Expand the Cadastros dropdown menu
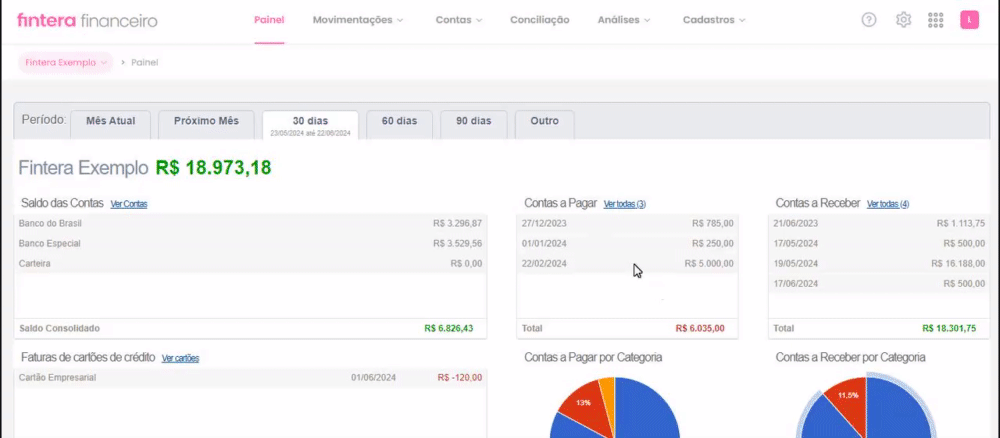Image resolution: width=1000 pixels, height=438 pixels. [714, 20]
